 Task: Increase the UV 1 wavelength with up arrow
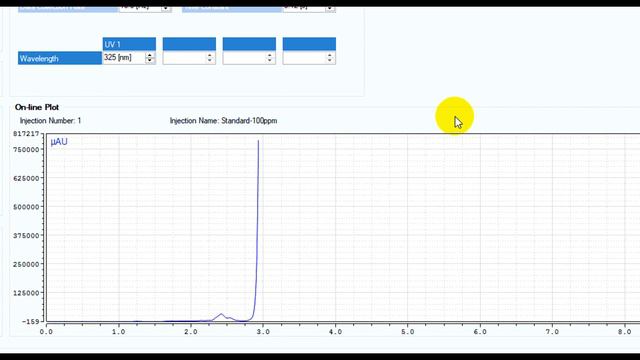coord(150,55)
